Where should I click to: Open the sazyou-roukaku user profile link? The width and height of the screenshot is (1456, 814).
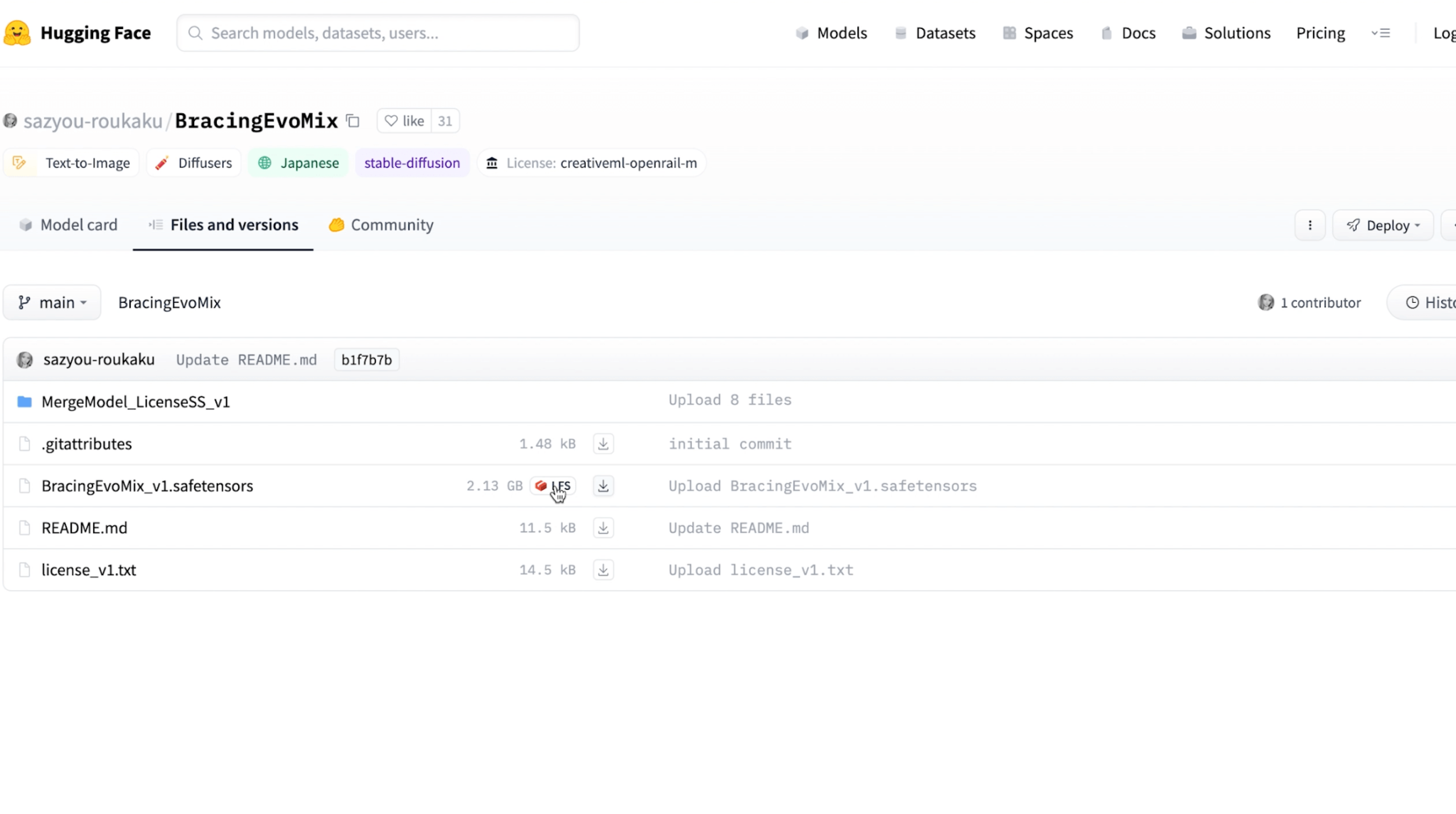(x=92, y=121)
